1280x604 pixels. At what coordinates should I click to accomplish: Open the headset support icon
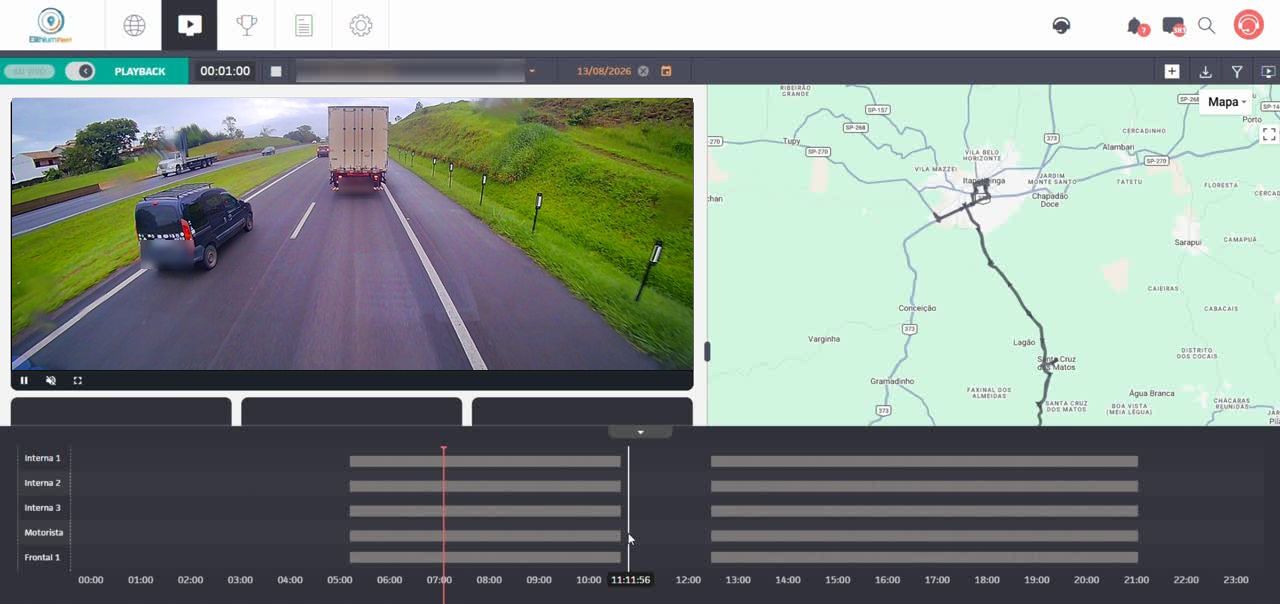point(1062,26)
